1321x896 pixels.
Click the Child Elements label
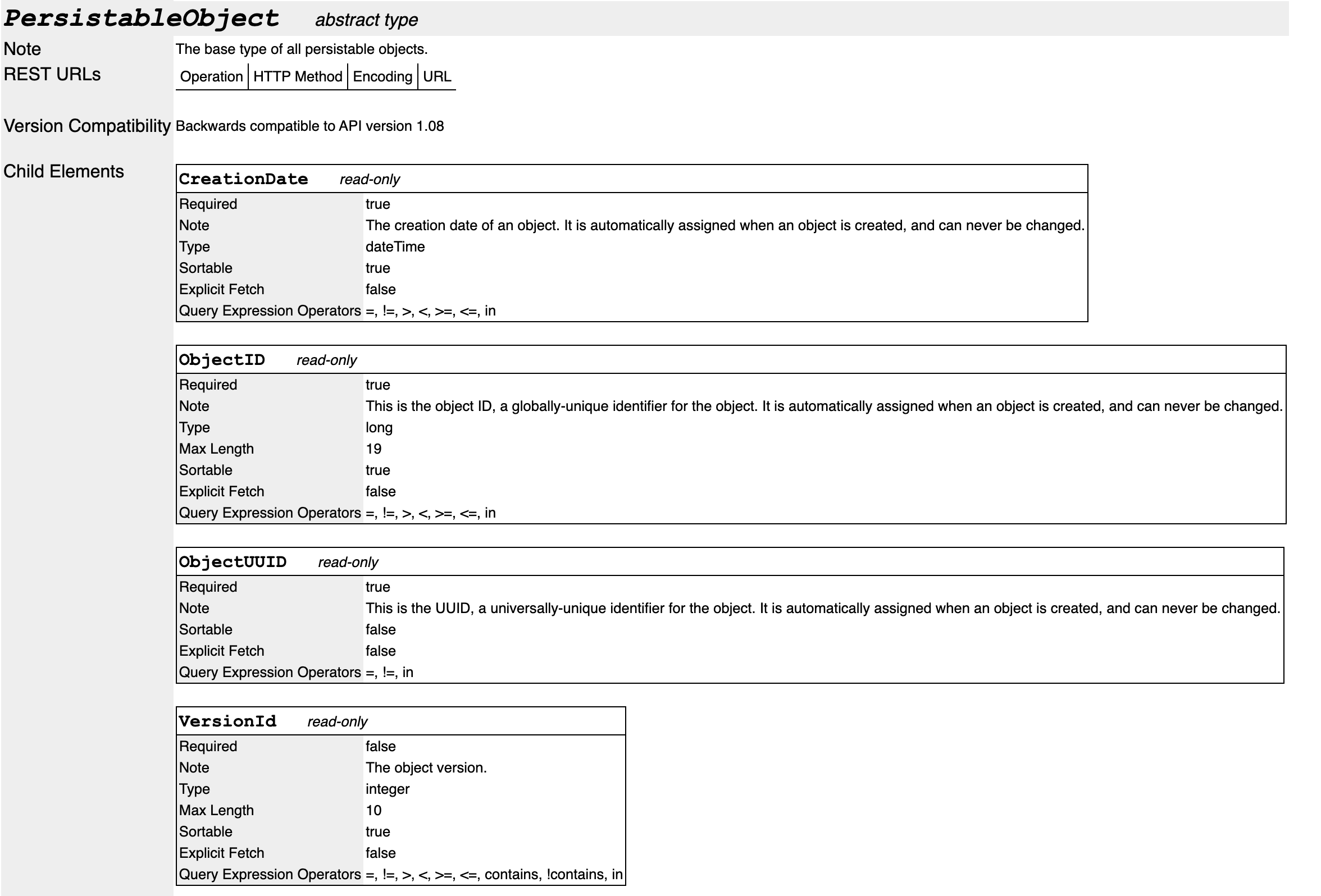[x=63, y=171]
